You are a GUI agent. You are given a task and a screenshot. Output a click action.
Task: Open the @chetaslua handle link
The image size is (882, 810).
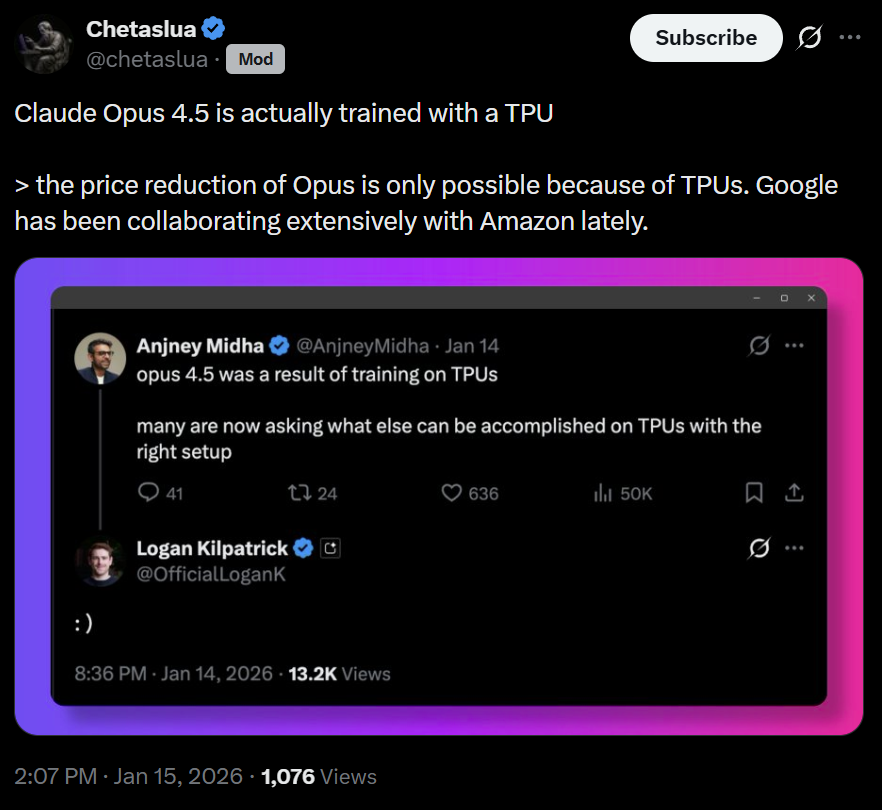pos(147,60)
